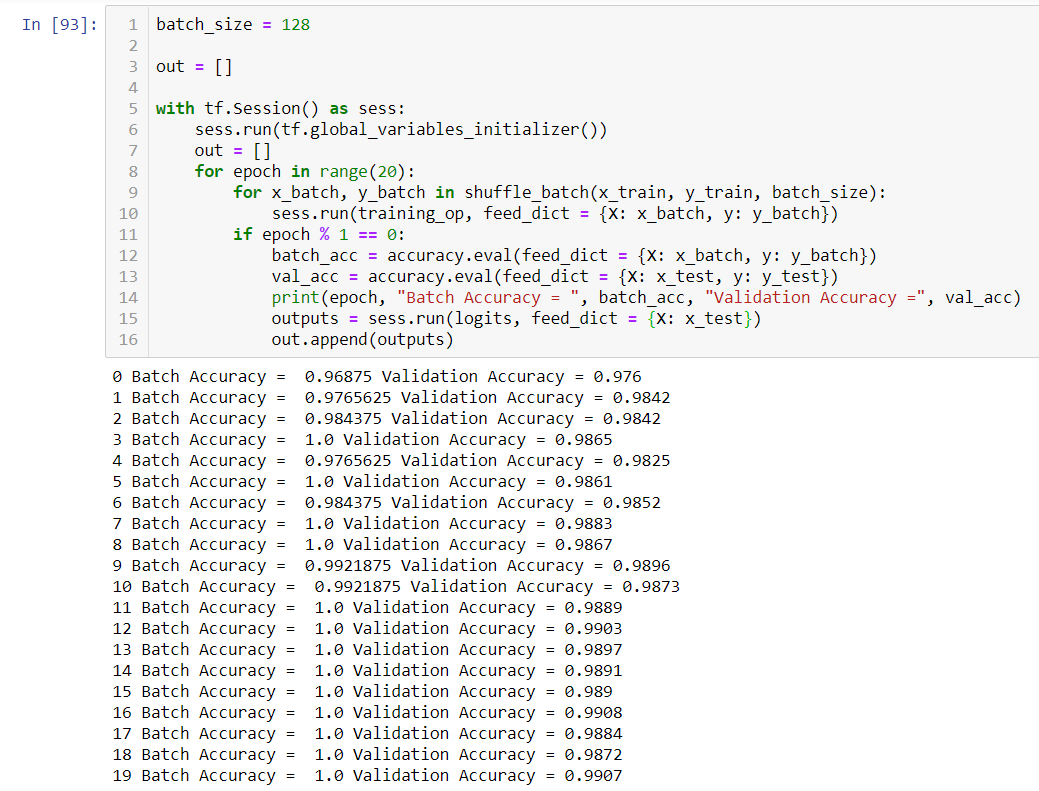Click the print statement on line 14
The width and height of the screenshot is (1039, 791).
[646, 297]
